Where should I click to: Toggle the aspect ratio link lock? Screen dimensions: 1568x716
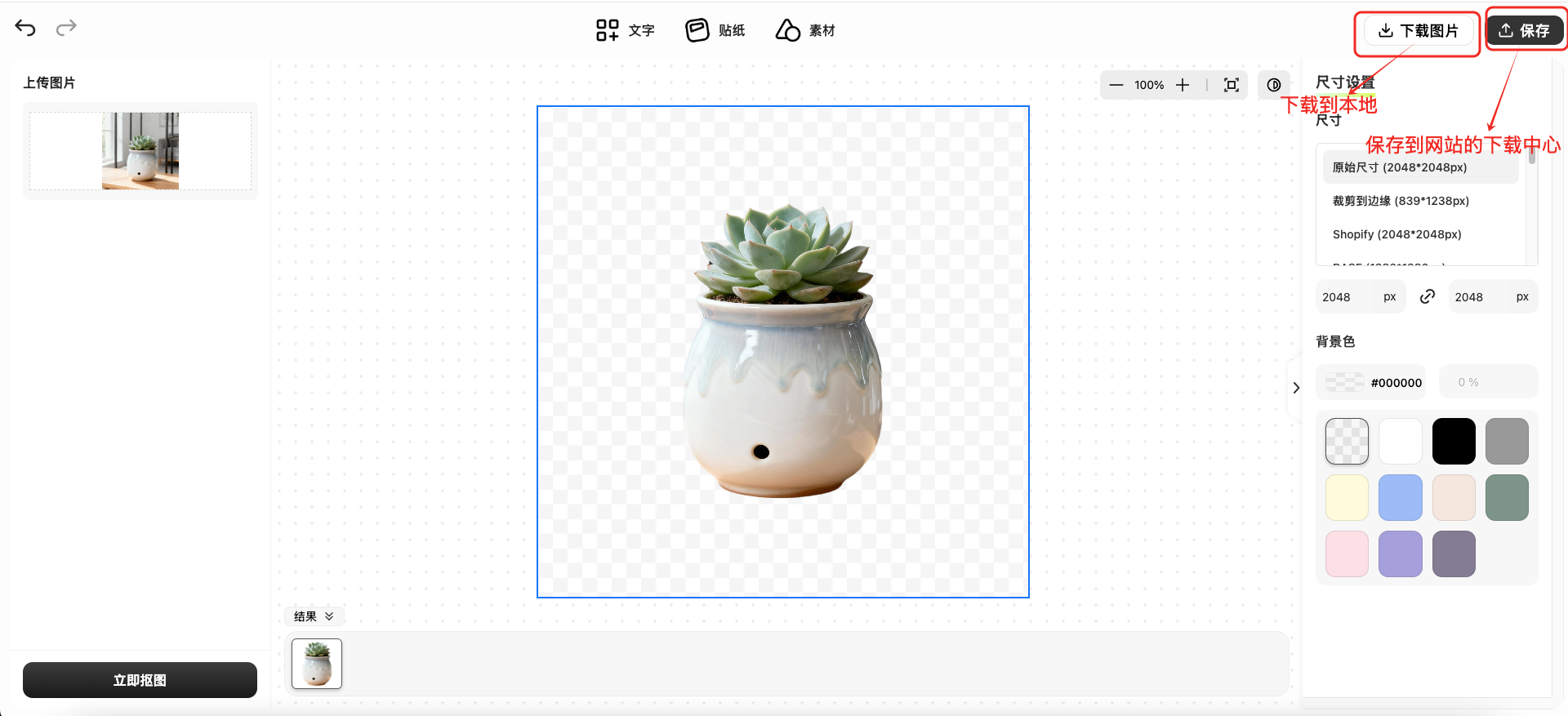1428,296
